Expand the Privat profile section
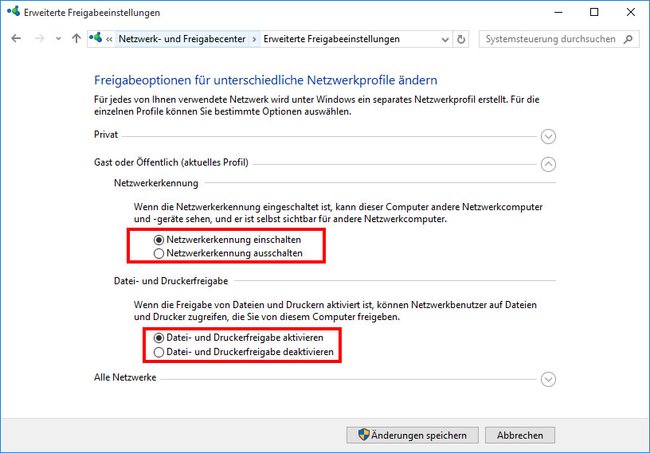This screenshot has height=453, width=650. (548, 136)
